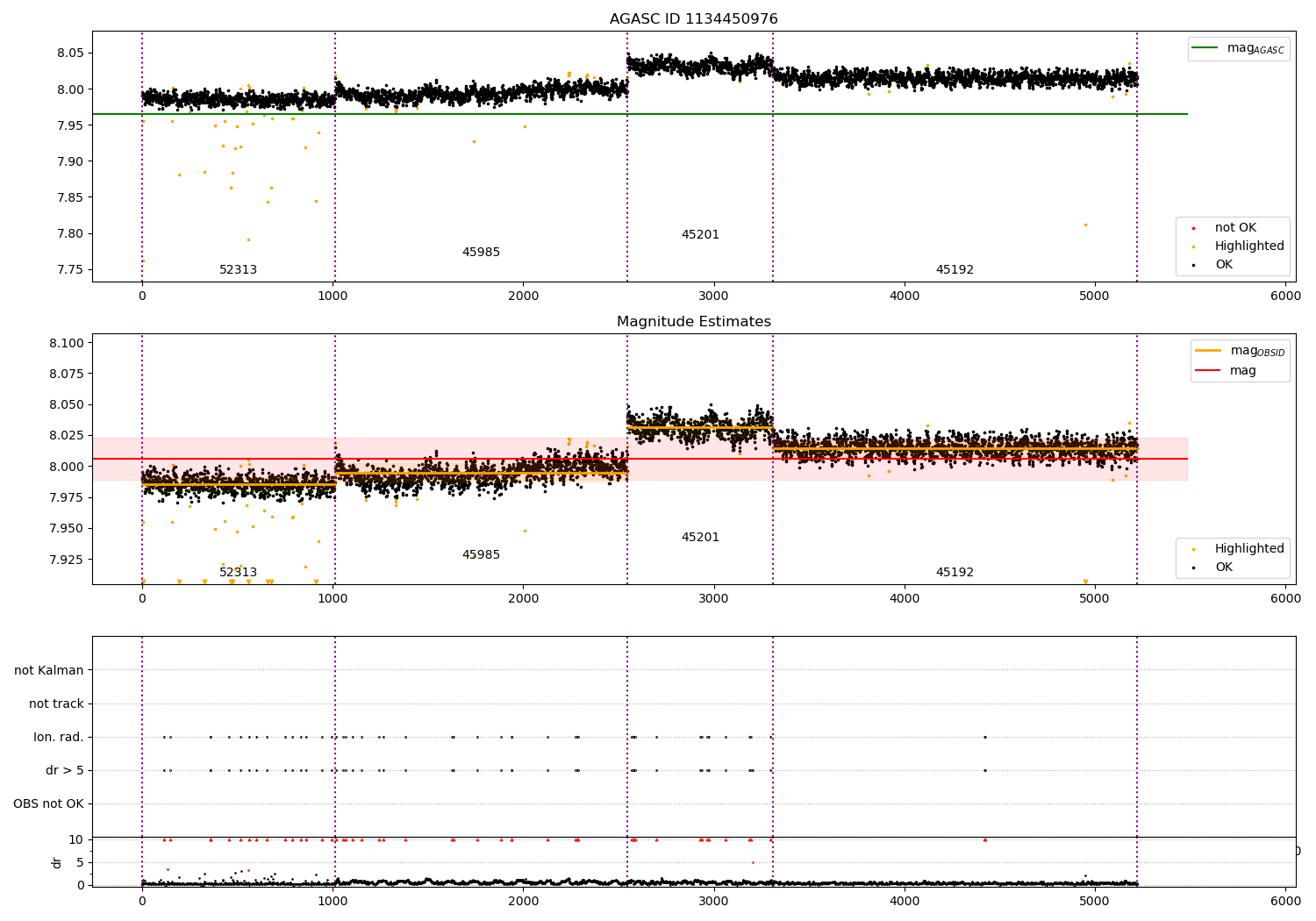
Task: Click the 'dr > 5' row label
Action: [x=65, y=771]
